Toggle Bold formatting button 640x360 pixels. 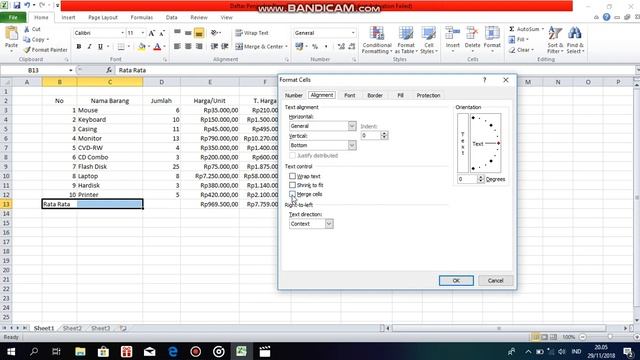[79, 47]
